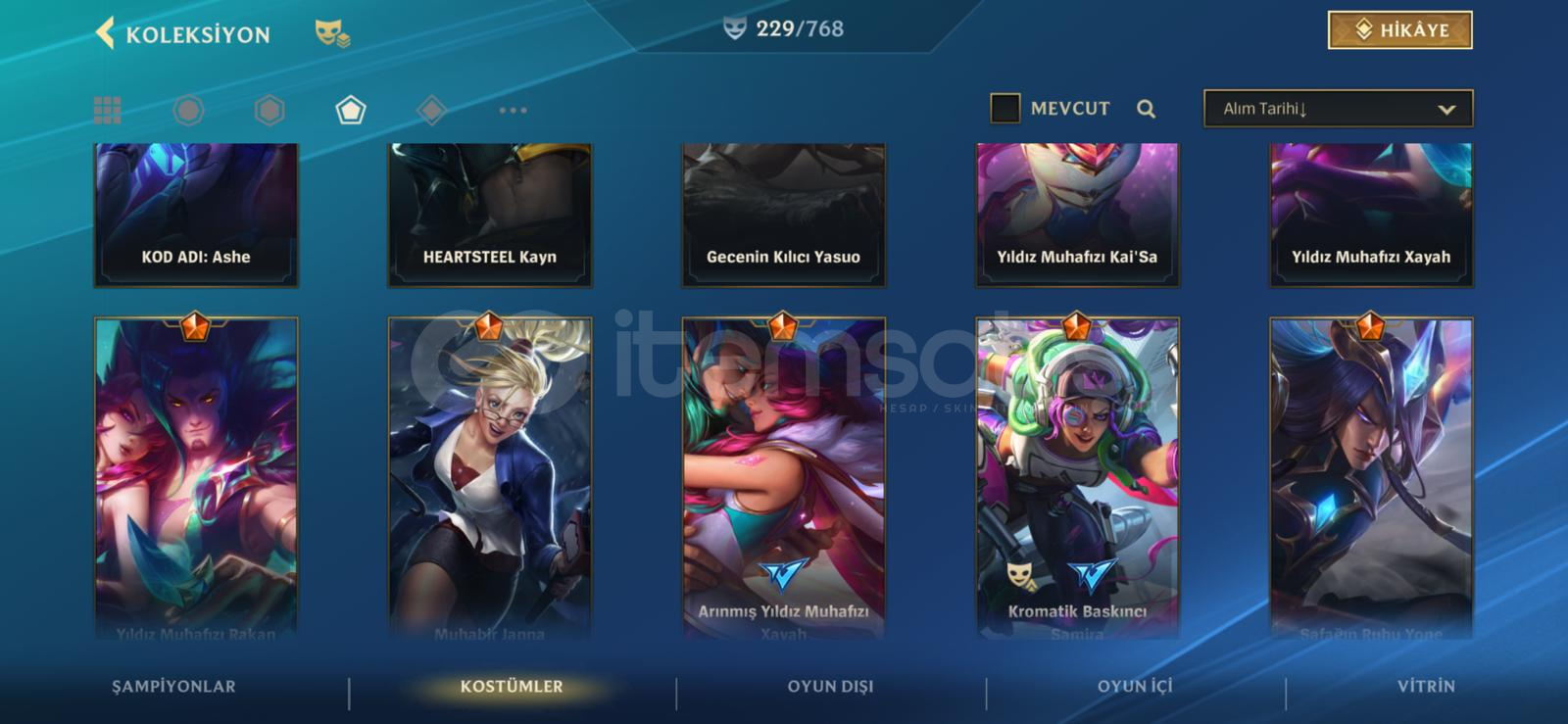The height and width of the screenshot is (724, 1568).
Task: Open the masks and coins icon
Action: coord(332,34)
